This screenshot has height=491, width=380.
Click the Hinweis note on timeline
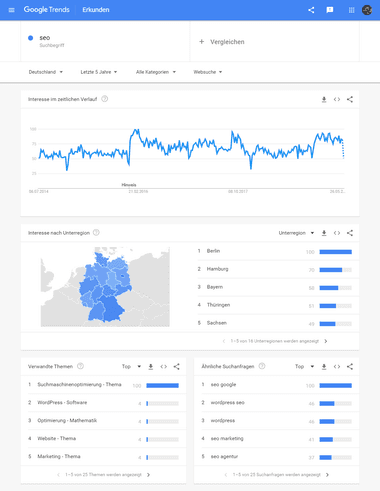pyautogui.click(x=129, y=185)
